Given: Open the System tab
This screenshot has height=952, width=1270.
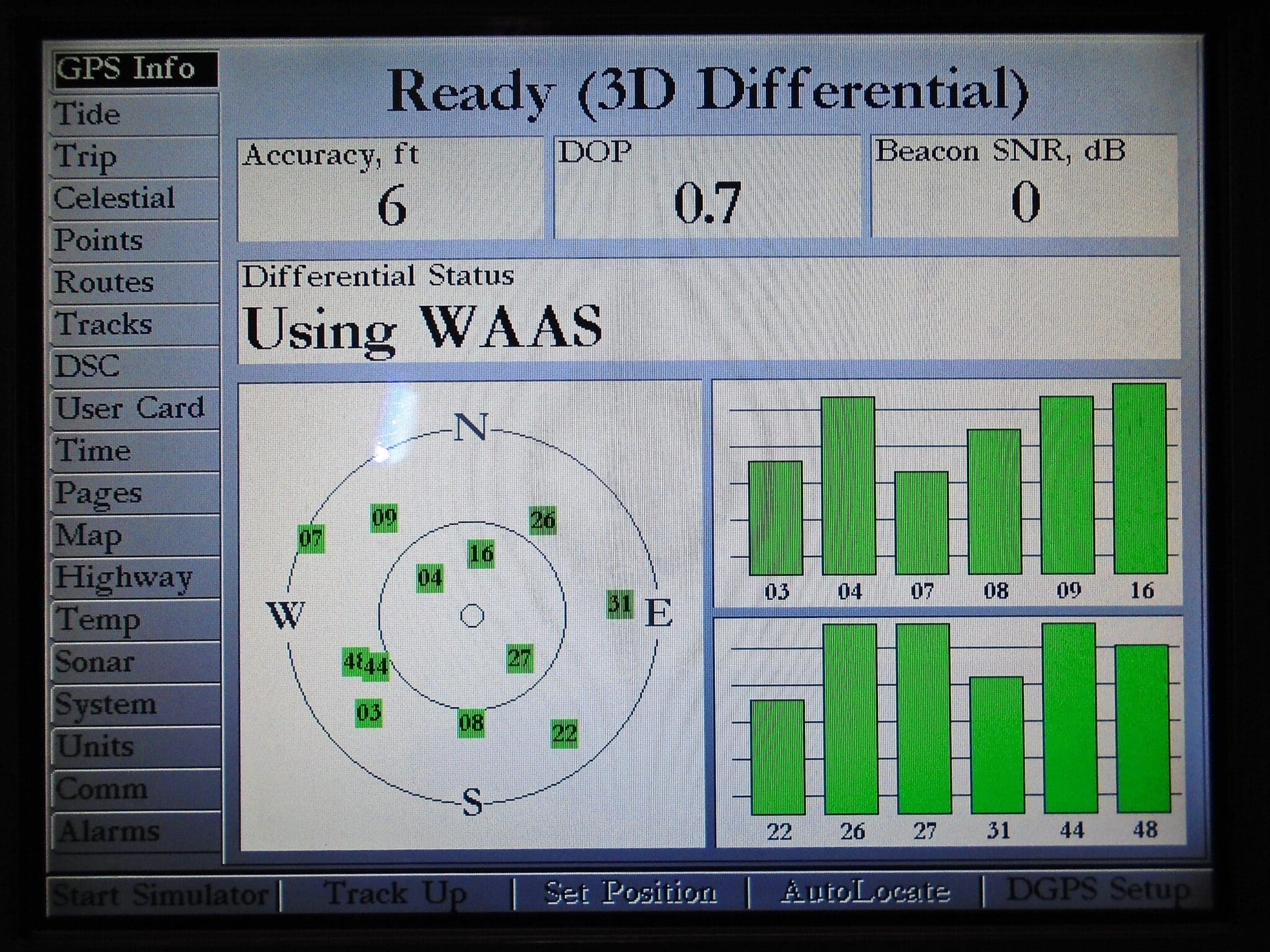Looking at the screenshot, I should 135,705.
